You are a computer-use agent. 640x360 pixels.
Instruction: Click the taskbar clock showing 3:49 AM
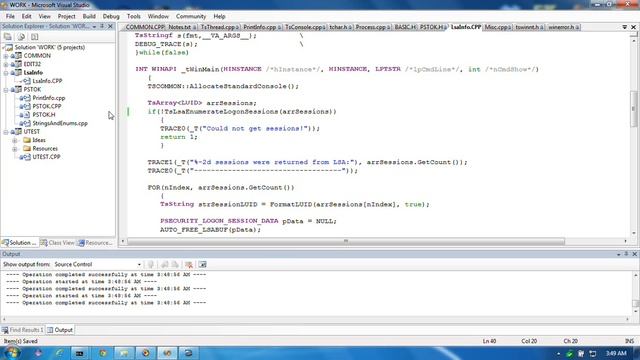[616, 353]
